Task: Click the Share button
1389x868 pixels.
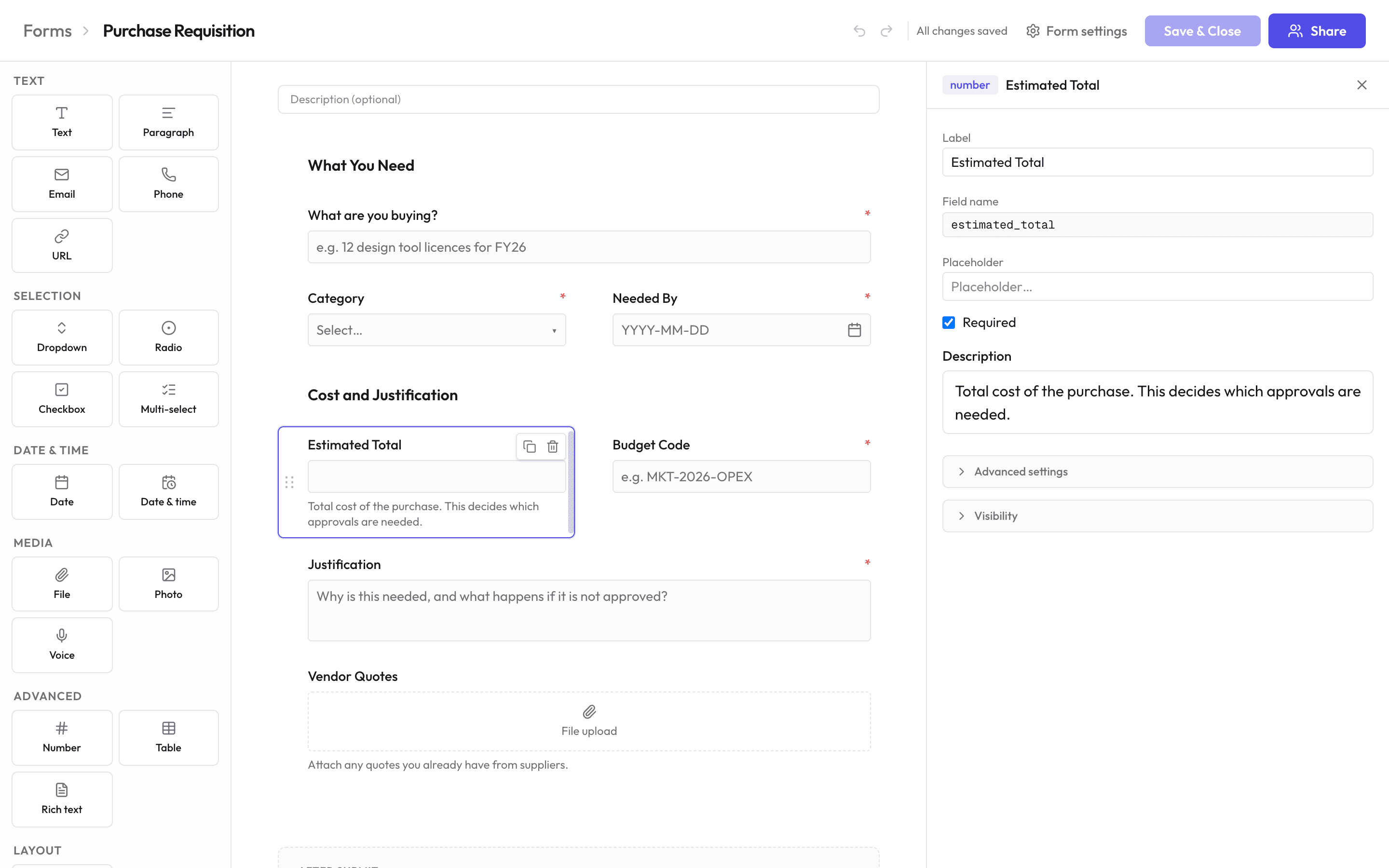Action: (x=1317, y=31)
